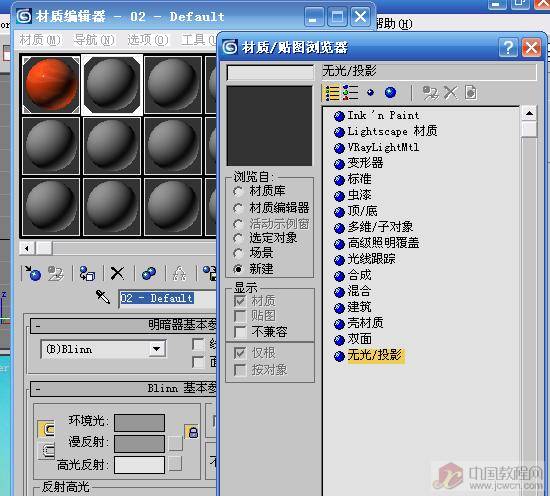This screenshot has width=550, height=496.
Task: Open 导航(N) menu in Material Editor
Action: tap(94, 40)
